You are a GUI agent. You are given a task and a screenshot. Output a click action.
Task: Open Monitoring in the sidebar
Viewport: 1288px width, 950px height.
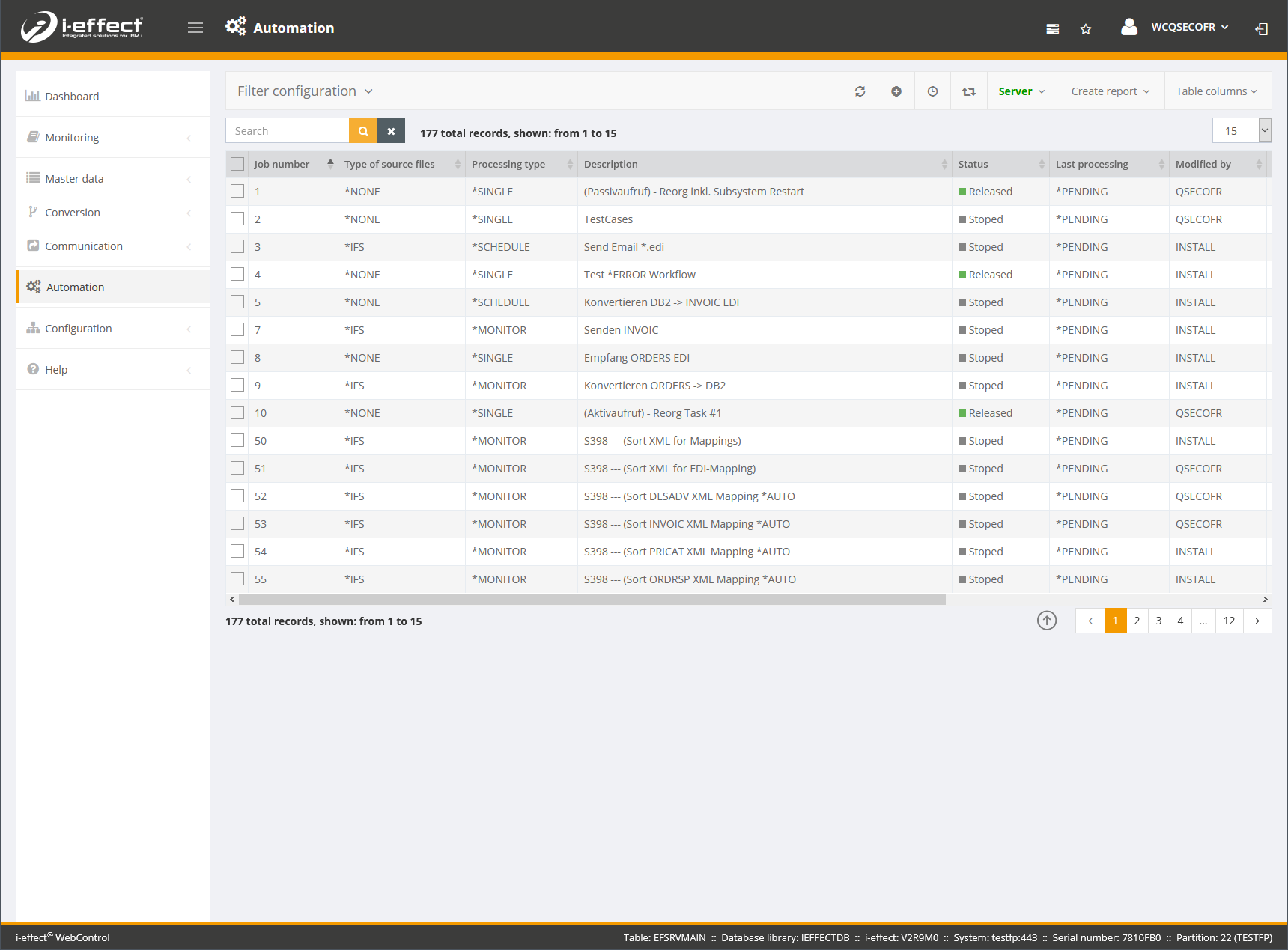pos(72,138)
